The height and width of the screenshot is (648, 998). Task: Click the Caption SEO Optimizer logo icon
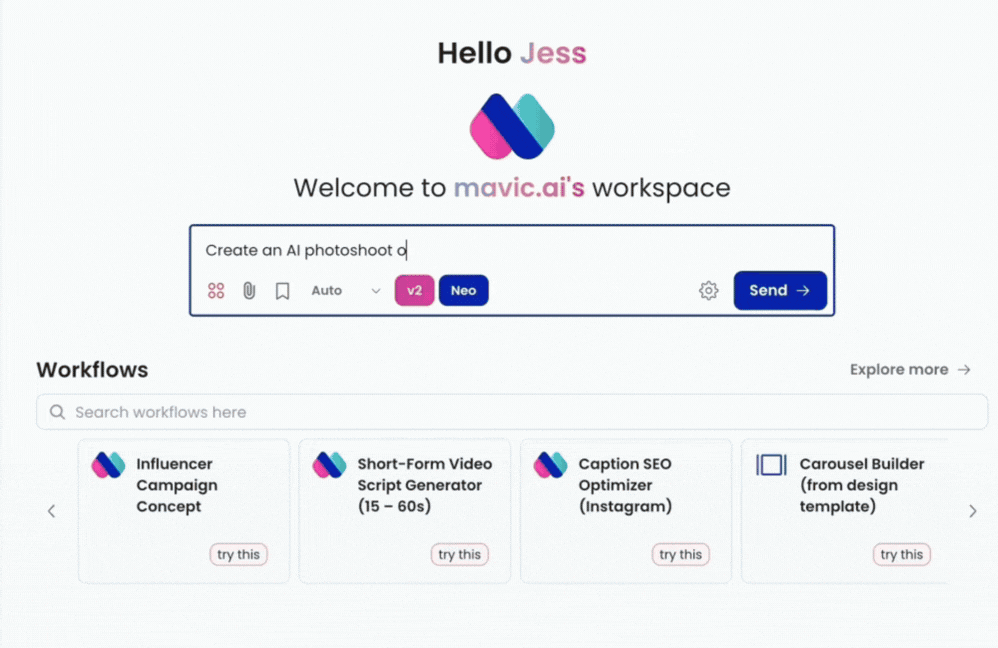(551, 465)
